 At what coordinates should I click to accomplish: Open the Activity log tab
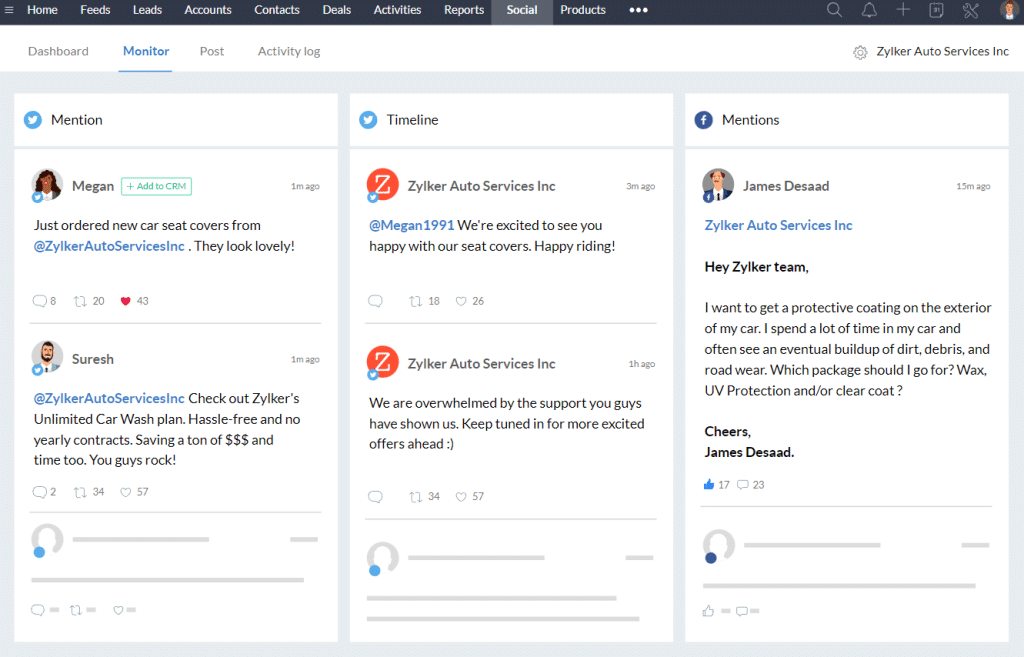tap(289, 52)
